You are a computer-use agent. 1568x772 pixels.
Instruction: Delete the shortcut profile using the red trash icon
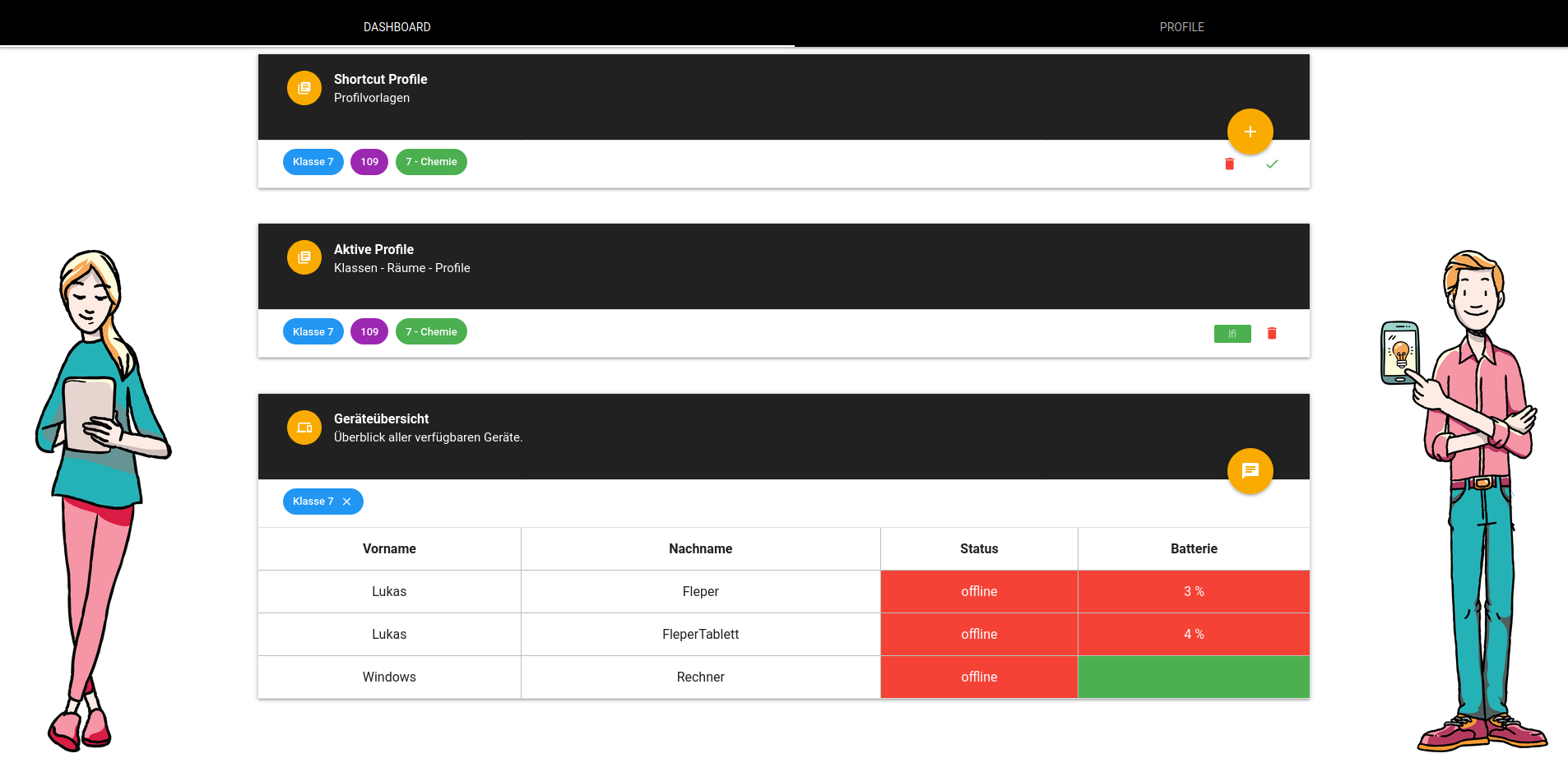click(1229, 164)
